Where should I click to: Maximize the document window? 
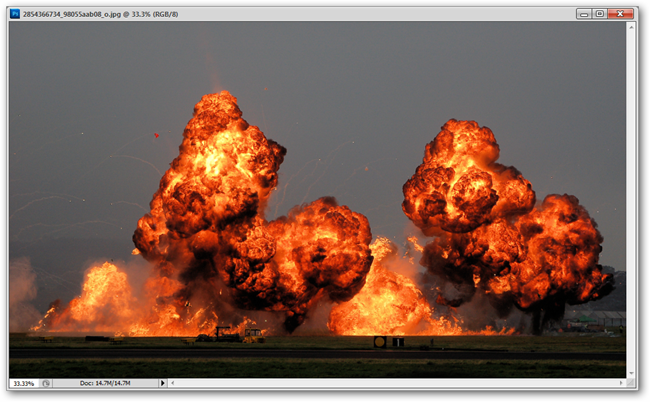599,14
